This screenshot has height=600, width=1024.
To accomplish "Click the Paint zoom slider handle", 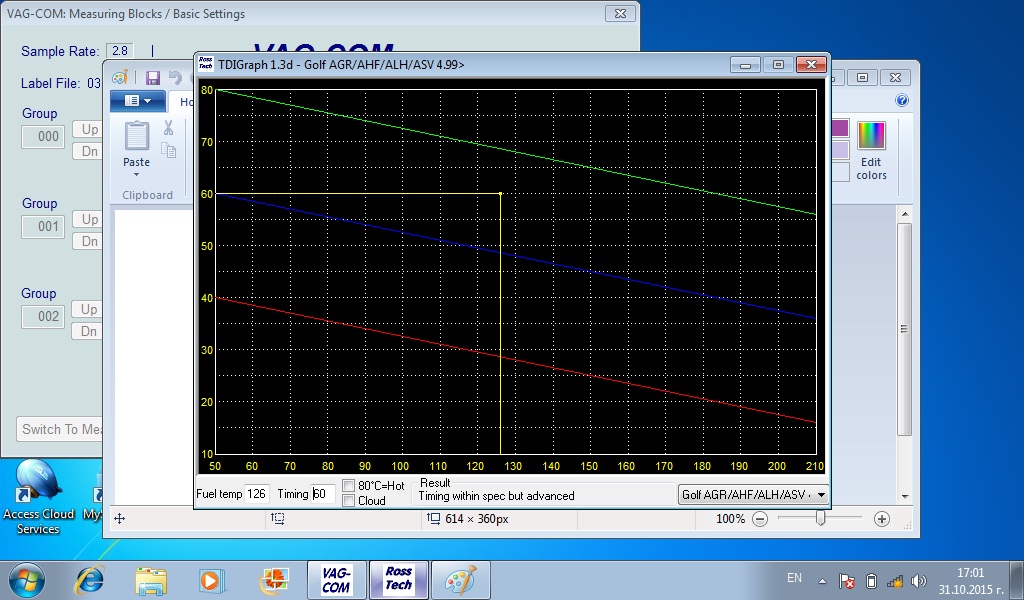I will tap(820, 519).
